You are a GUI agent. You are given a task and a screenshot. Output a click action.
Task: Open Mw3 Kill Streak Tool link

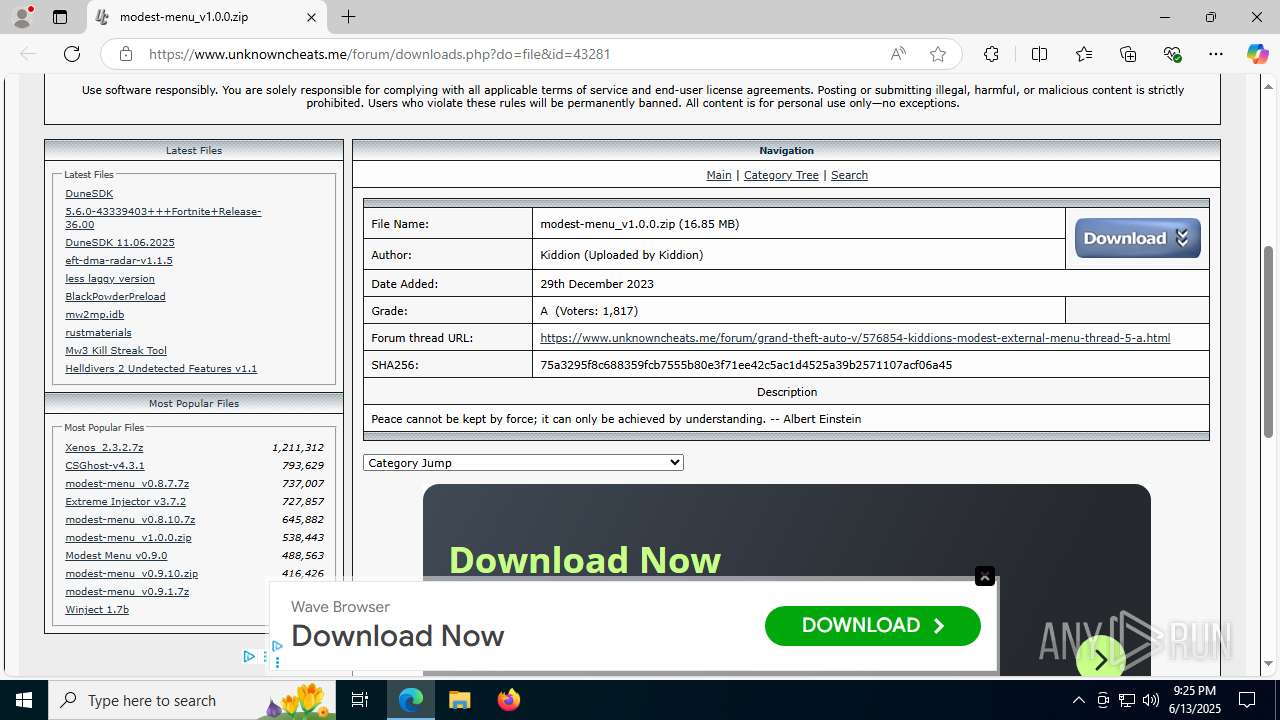tap(116, 350)
